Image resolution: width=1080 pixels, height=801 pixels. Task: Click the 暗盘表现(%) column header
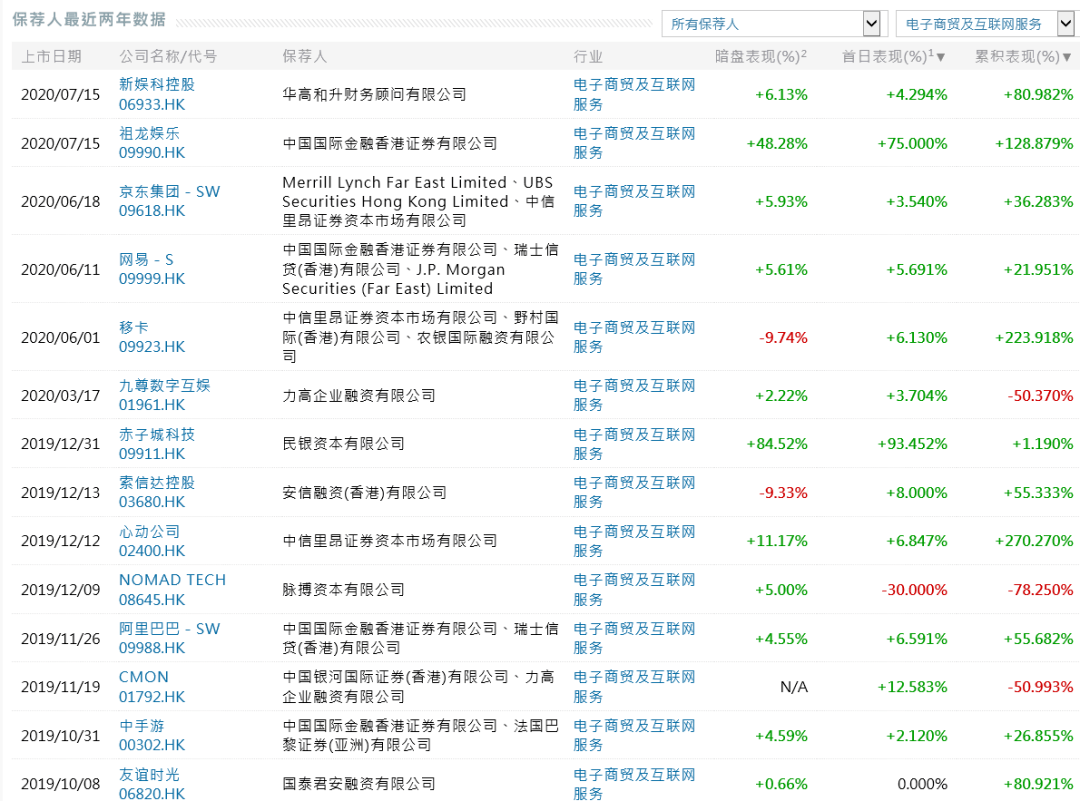[x=760, y=56]
